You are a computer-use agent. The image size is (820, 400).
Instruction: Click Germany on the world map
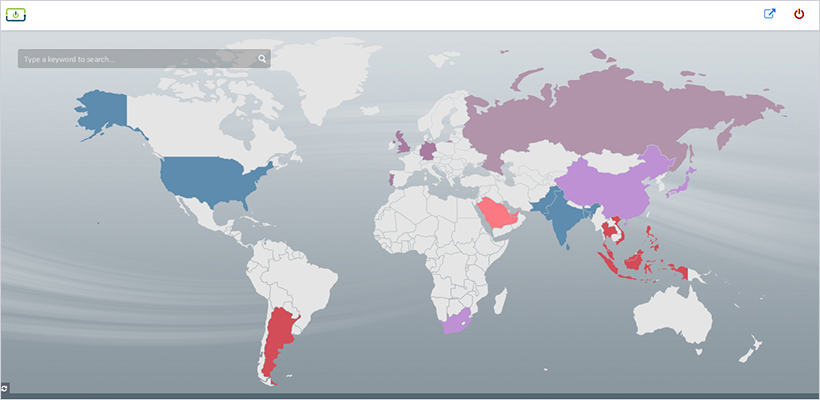429,152
